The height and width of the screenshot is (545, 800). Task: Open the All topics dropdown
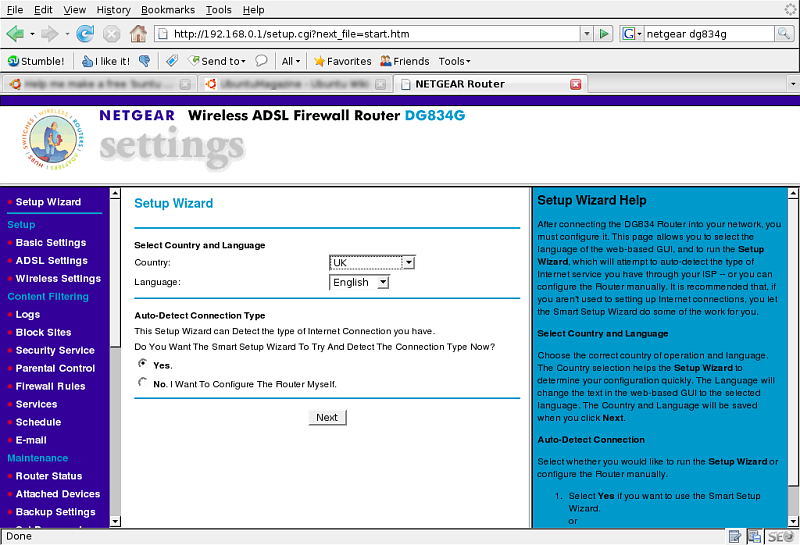click(291, 61)
